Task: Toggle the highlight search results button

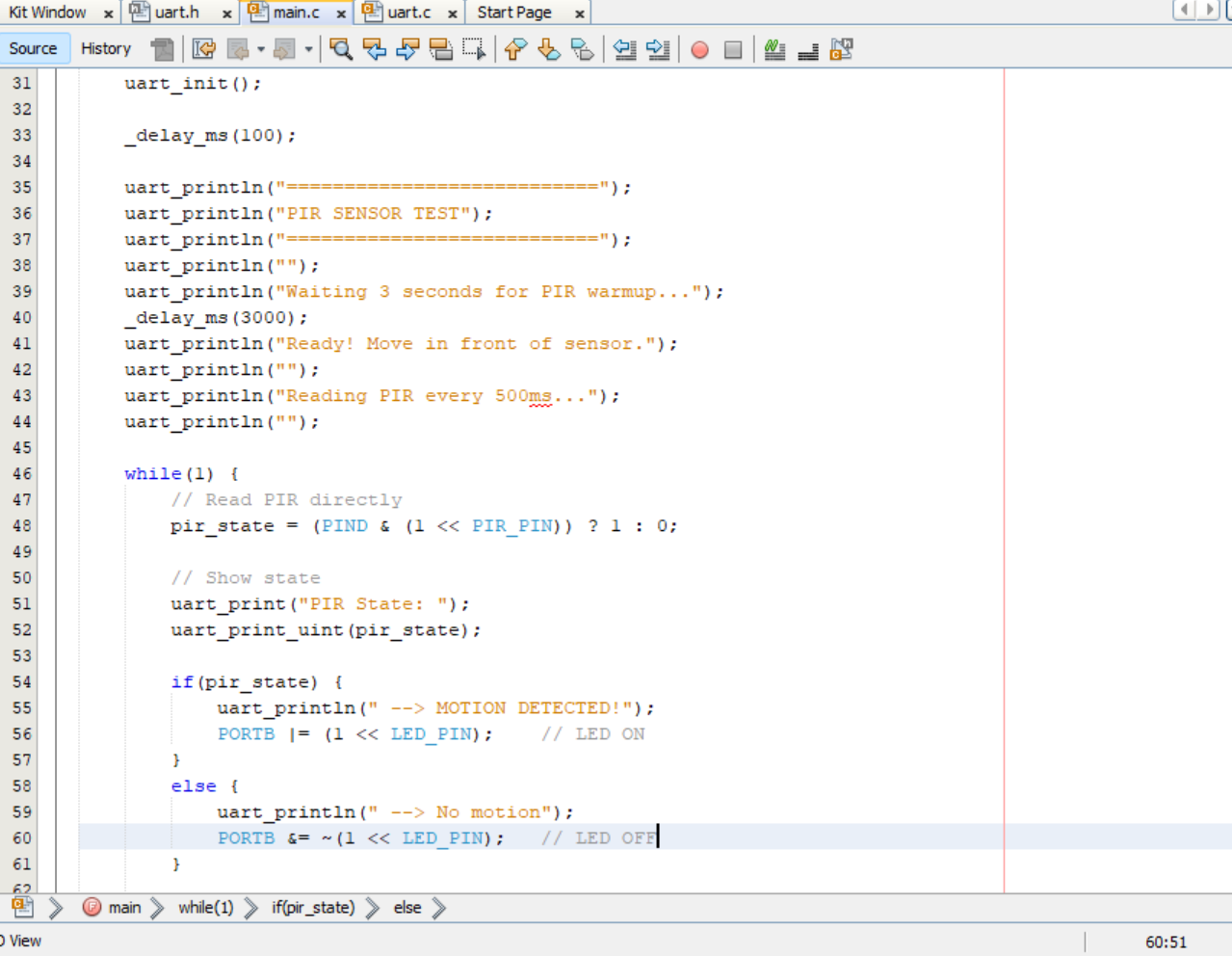Action: (x=441, y=49)
